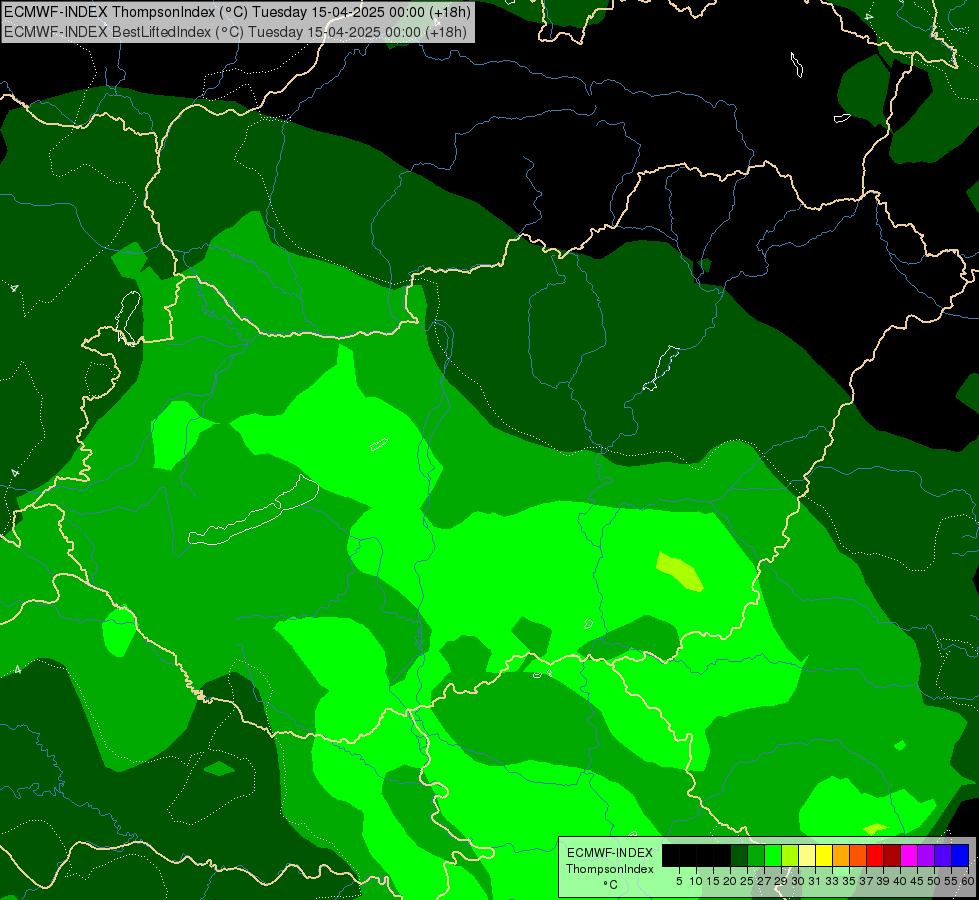The width and height of the screenshot is (979, 900).
Task: Click the legend tick label '30'
Action: tap(798, 881)
